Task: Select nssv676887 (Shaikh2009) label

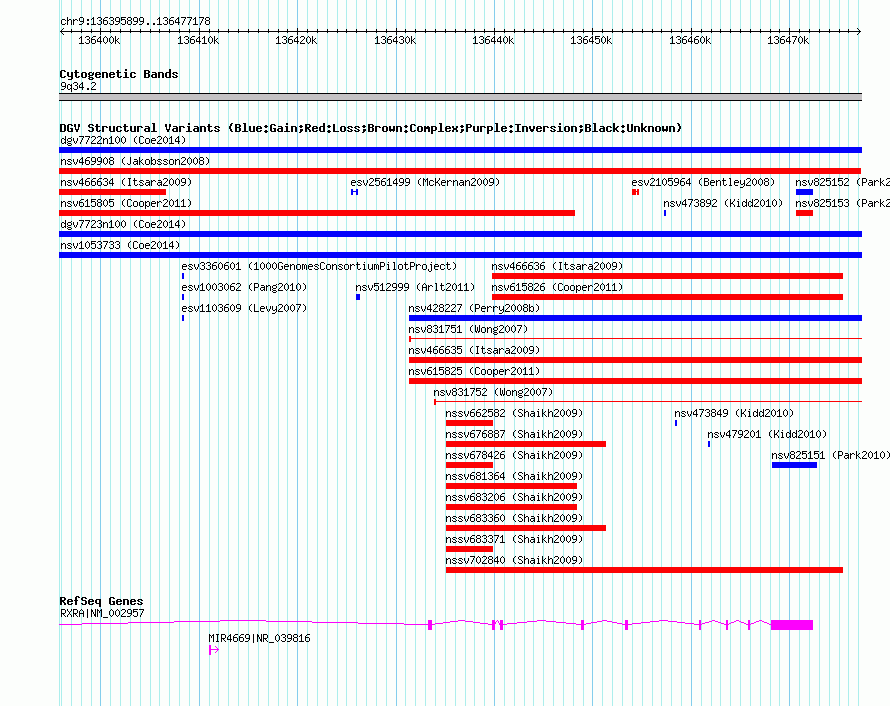Action: click(514, 434)
